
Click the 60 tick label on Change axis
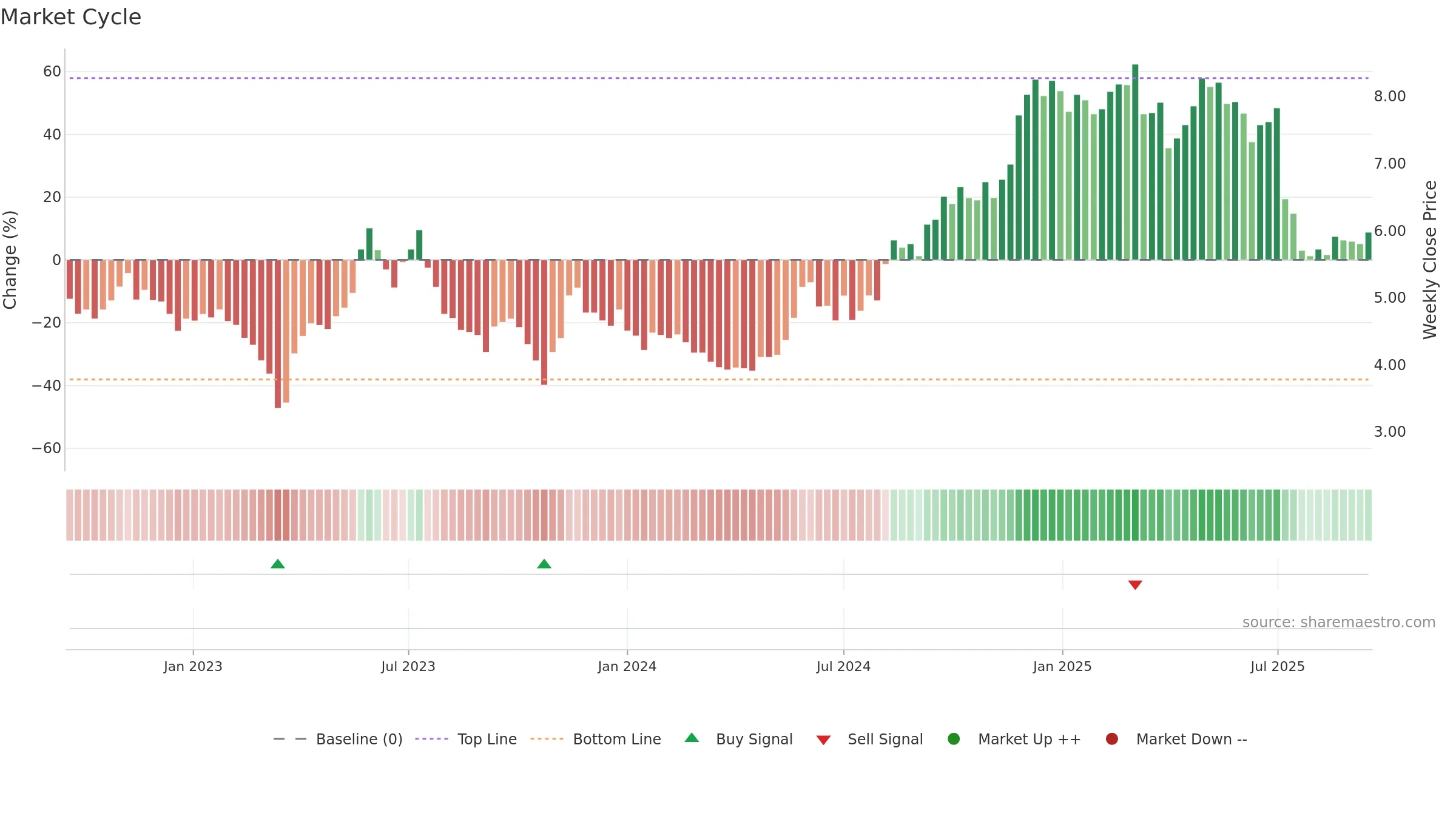tap(52, 72)
